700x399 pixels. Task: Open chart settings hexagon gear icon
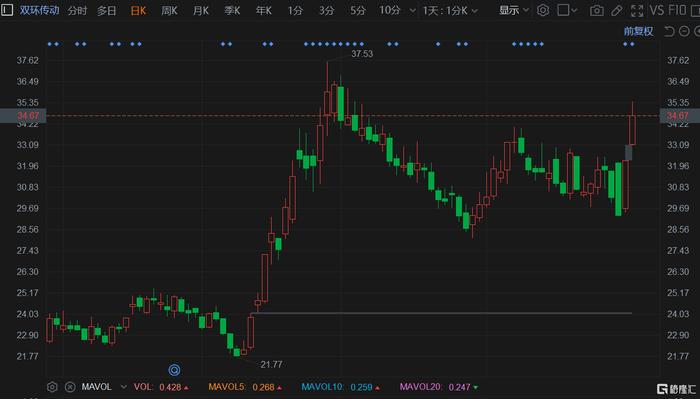[x=543, y=10]
